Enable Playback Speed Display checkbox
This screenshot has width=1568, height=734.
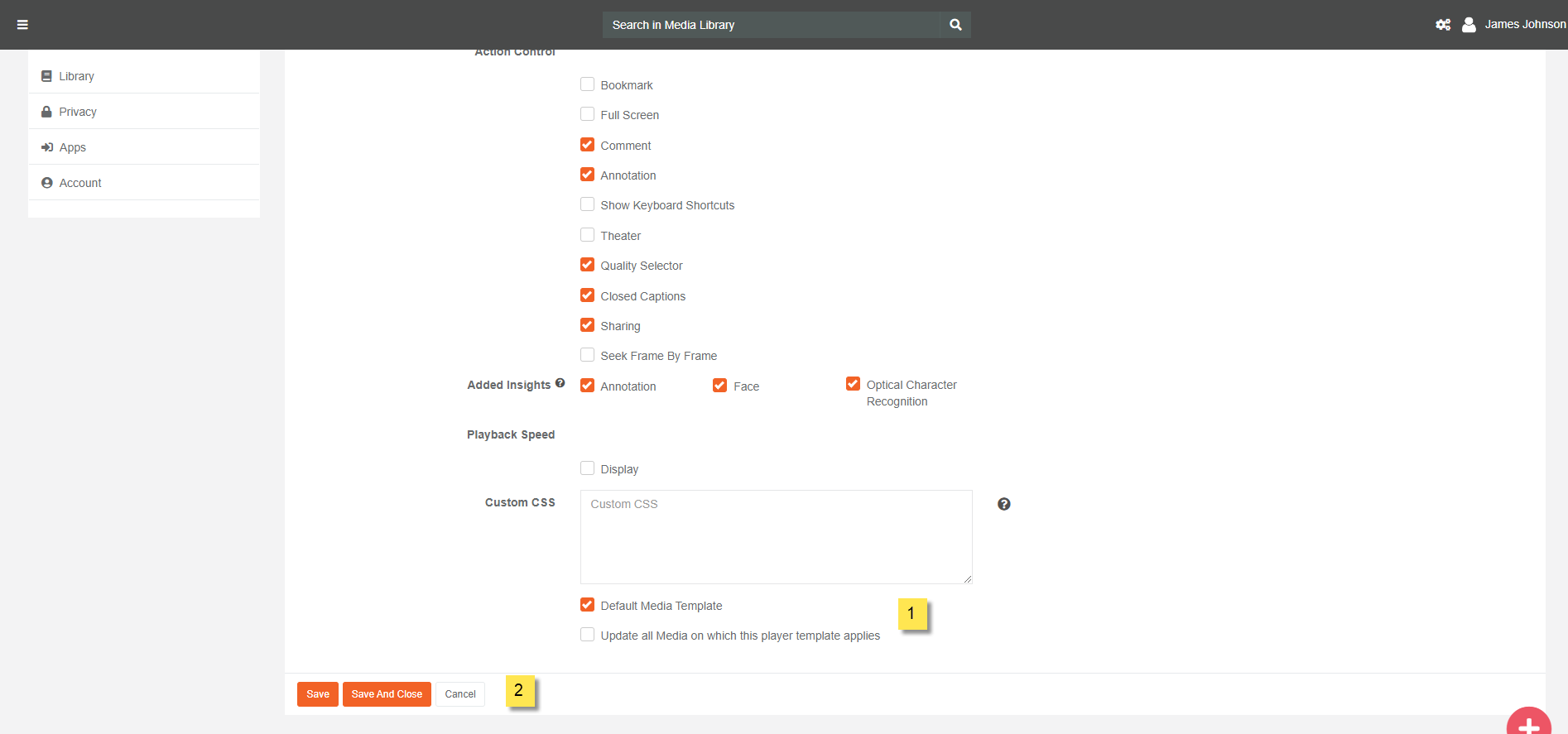click(588, 468)
